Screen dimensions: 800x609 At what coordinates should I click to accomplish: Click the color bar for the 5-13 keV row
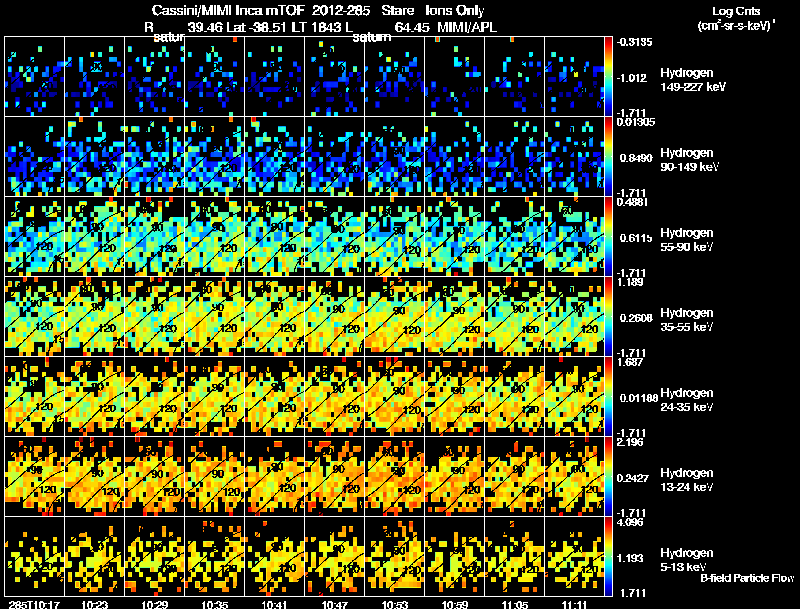click(x=608, y=557)
